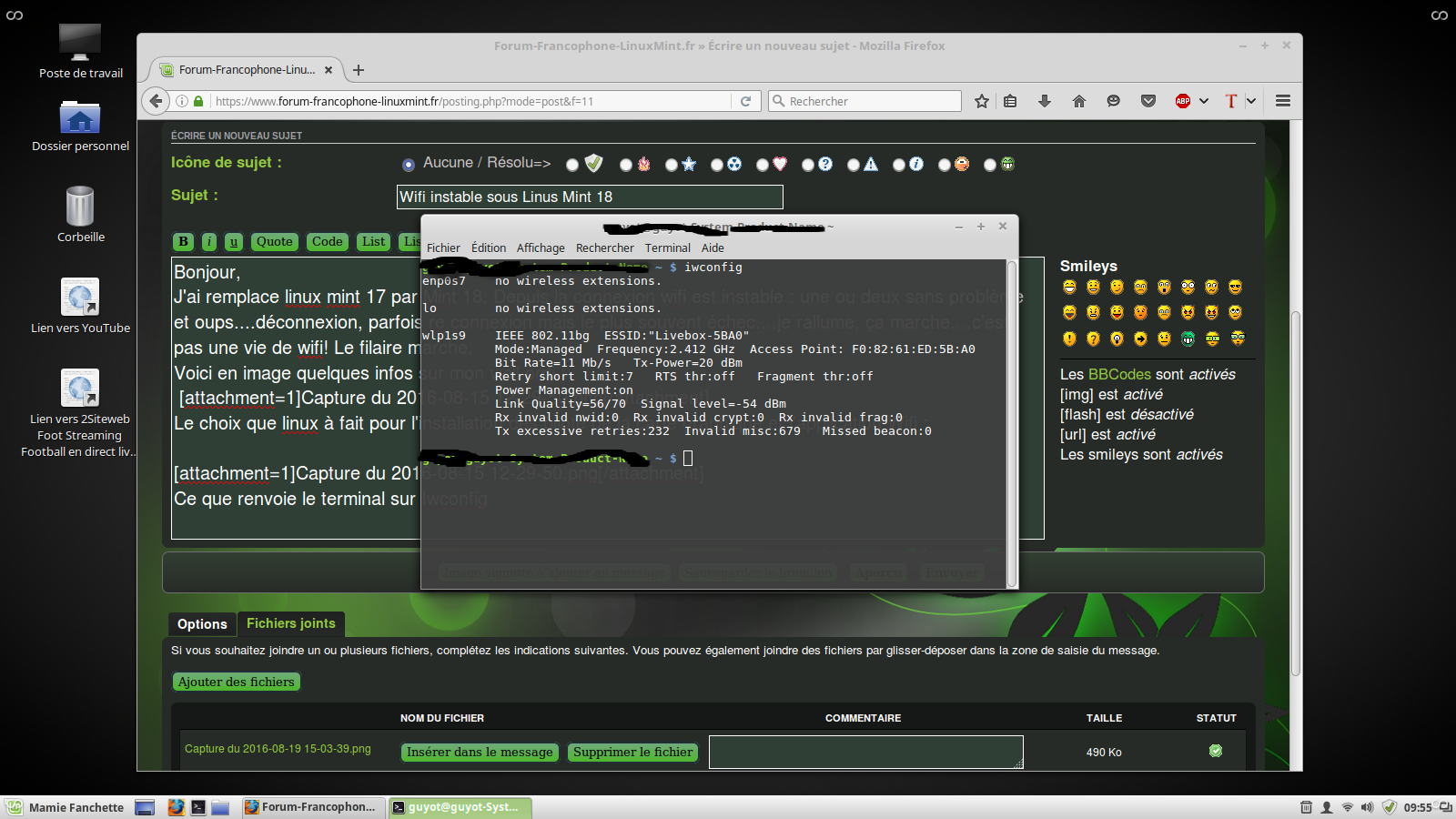
Task: Open the volume tray icon
Action: tap(1367, 807)
